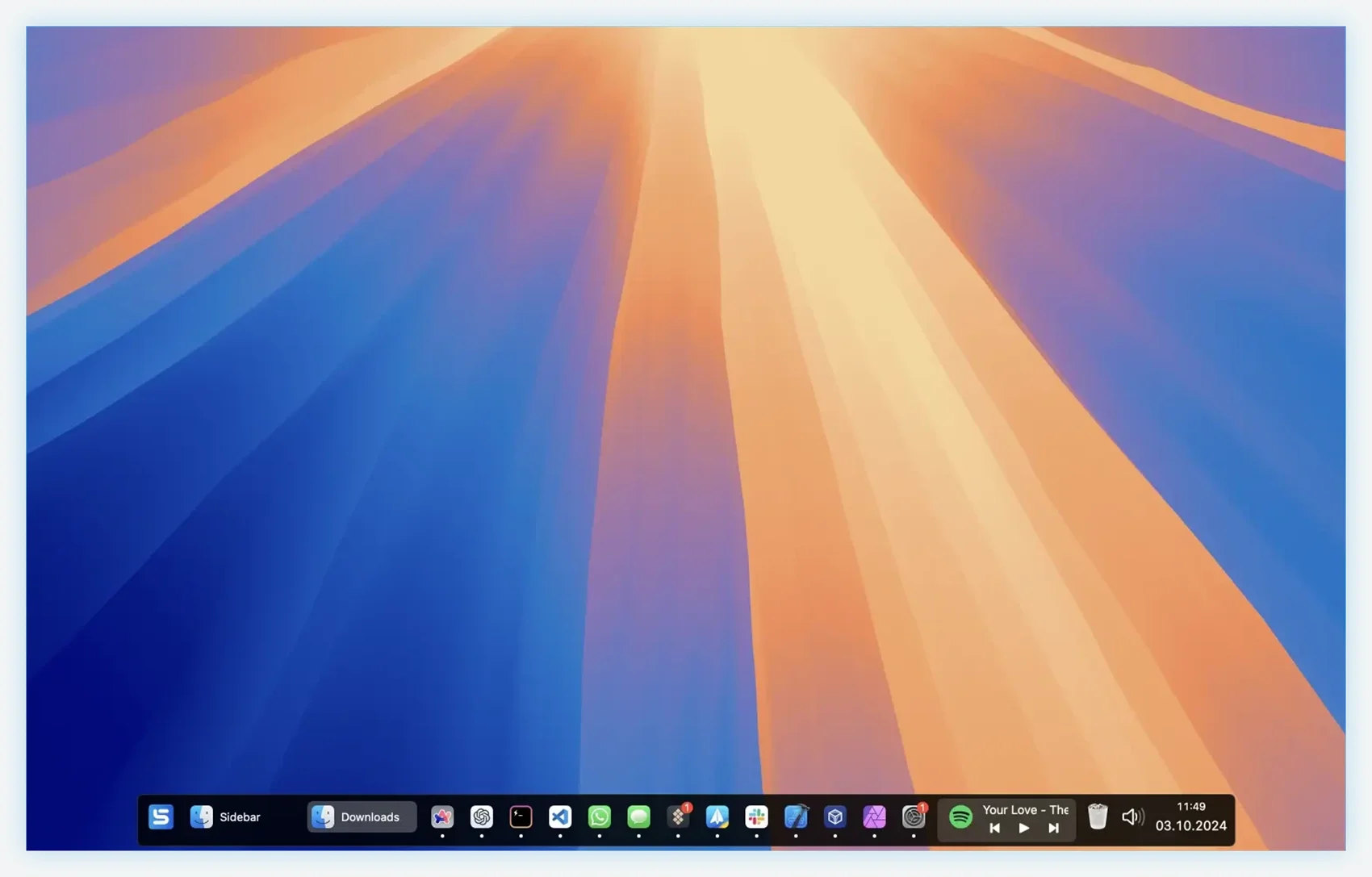
Task: Skip to next Spotify track
Action: click(x=1054, y=829)
